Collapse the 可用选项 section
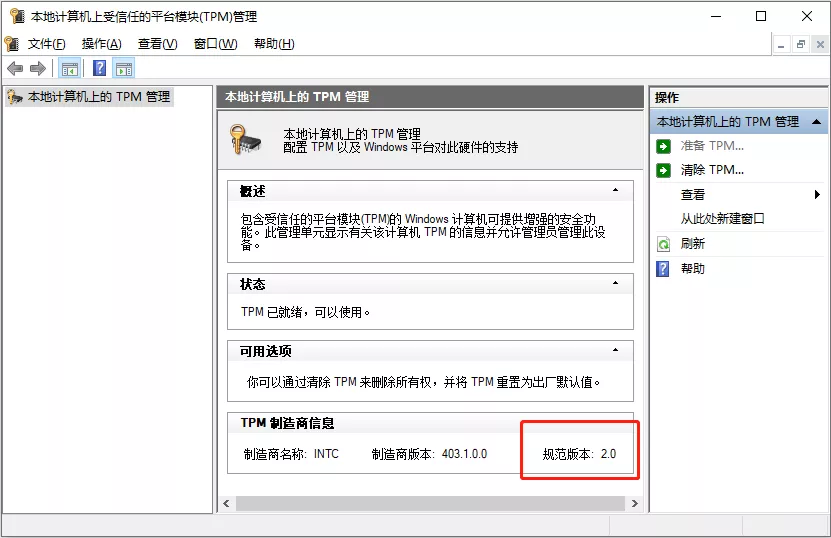831x538 pixels. point(616,351)
